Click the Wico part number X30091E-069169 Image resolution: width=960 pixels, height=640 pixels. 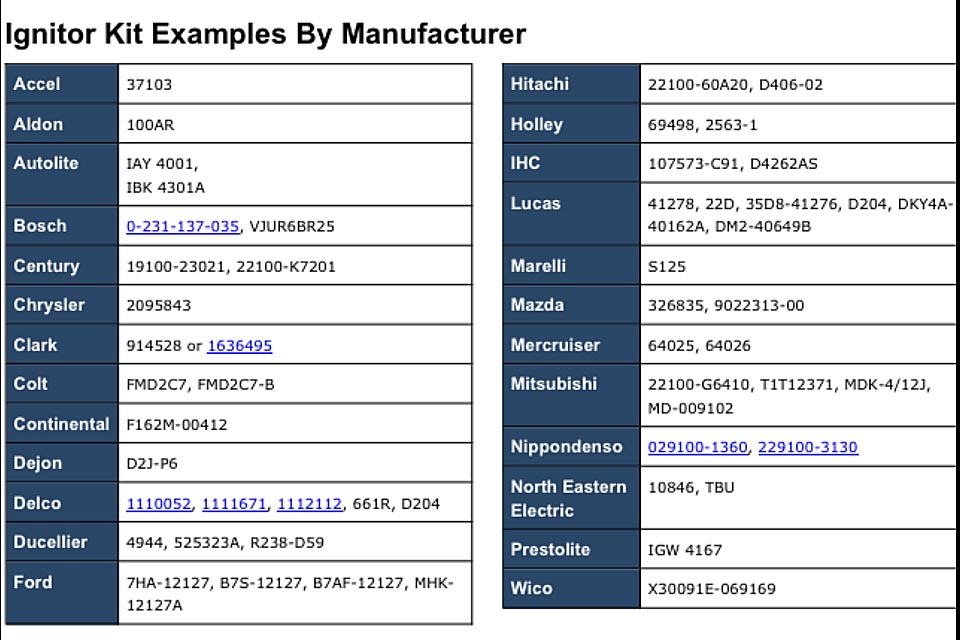point(711,589)
